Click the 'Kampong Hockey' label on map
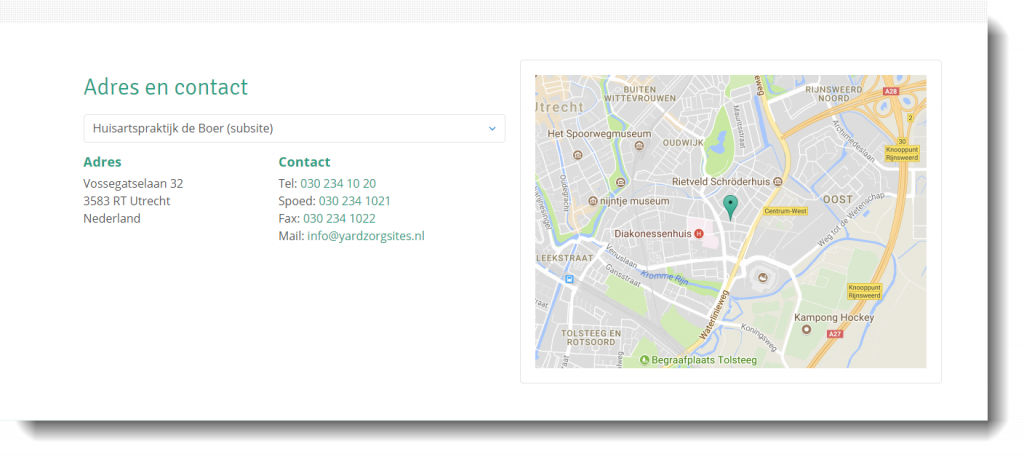This screenshot has width=1024, height=457. [834, 317]
